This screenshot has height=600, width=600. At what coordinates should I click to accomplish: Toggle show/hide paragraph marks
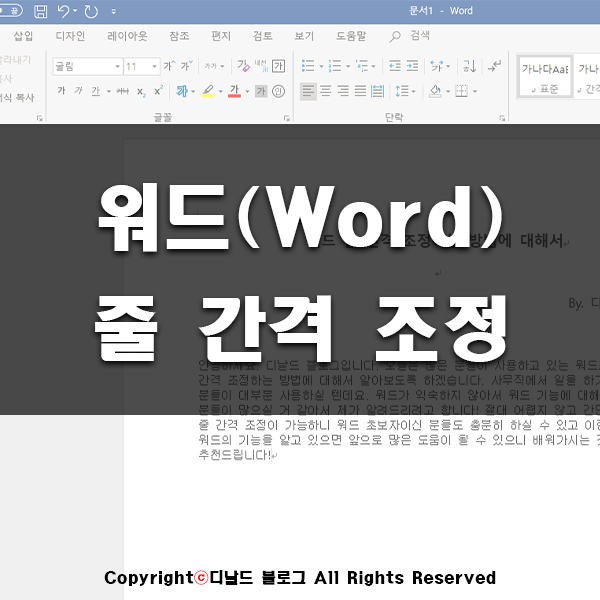494,66
